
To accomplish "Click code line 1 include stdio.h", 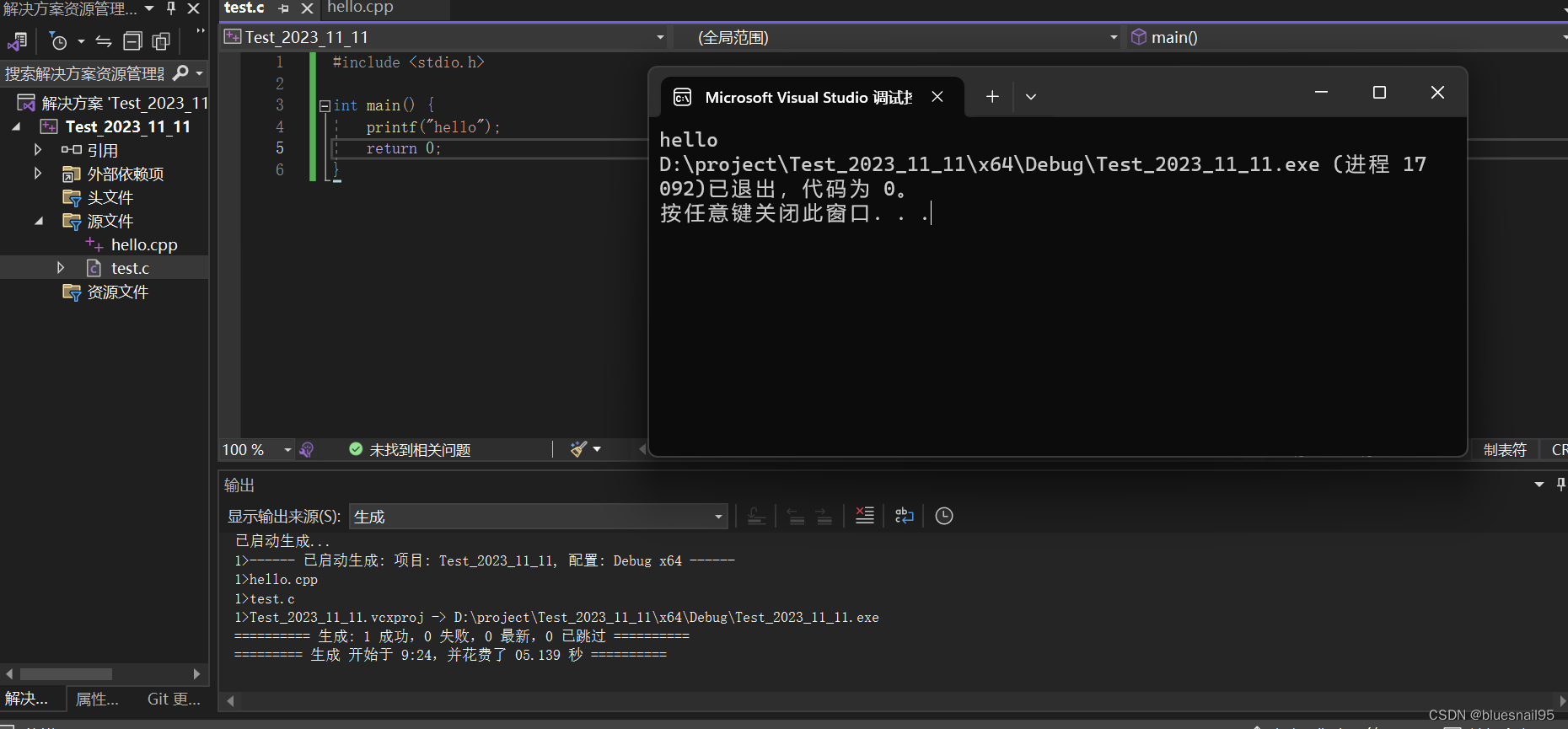I will pos(408,62).
